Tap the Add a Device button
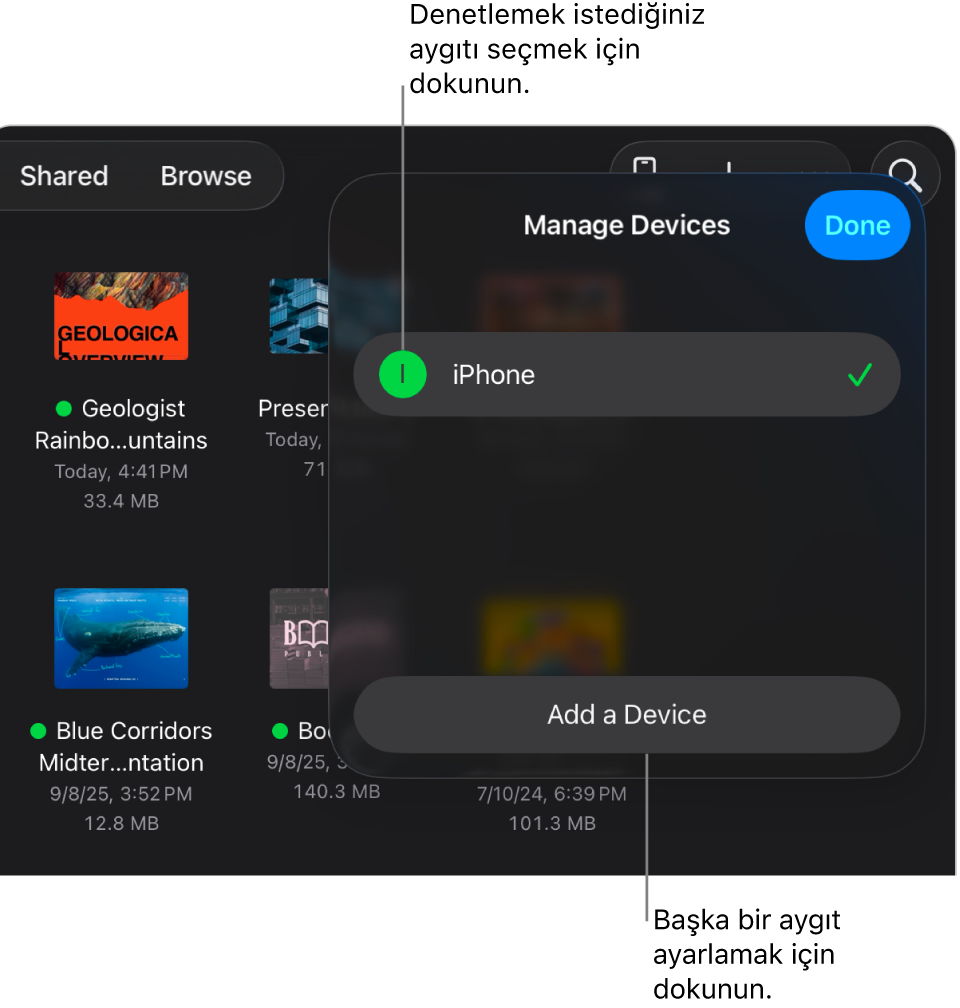 [x=626, y=715]
